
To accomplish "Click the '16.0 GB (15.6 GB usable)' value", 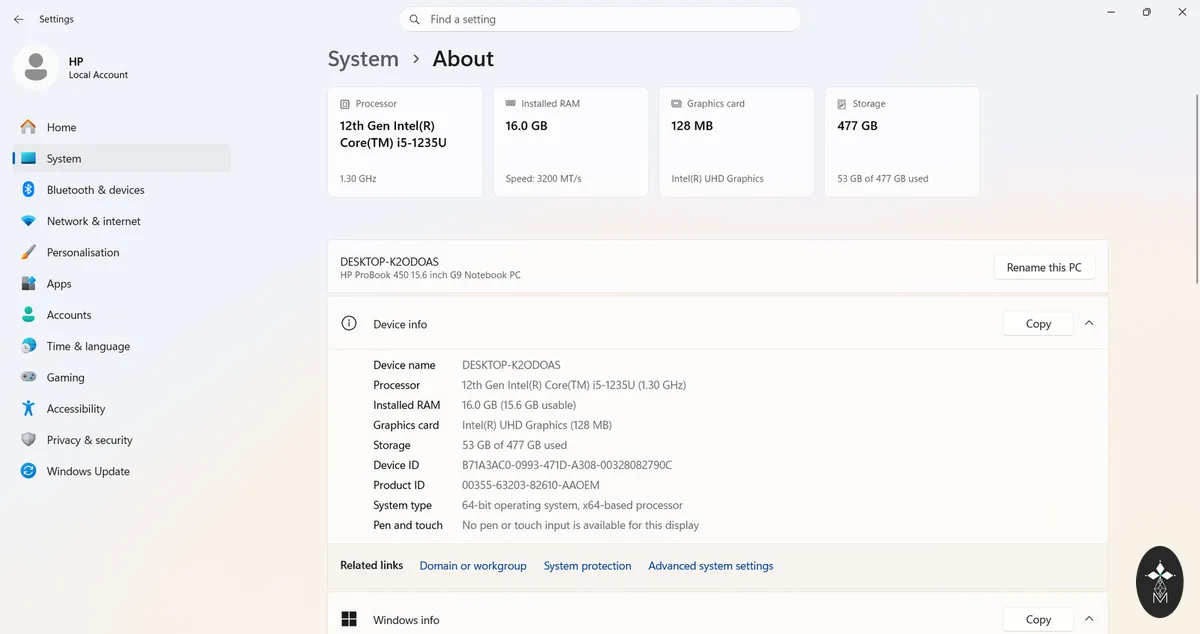I will [519, 405].
